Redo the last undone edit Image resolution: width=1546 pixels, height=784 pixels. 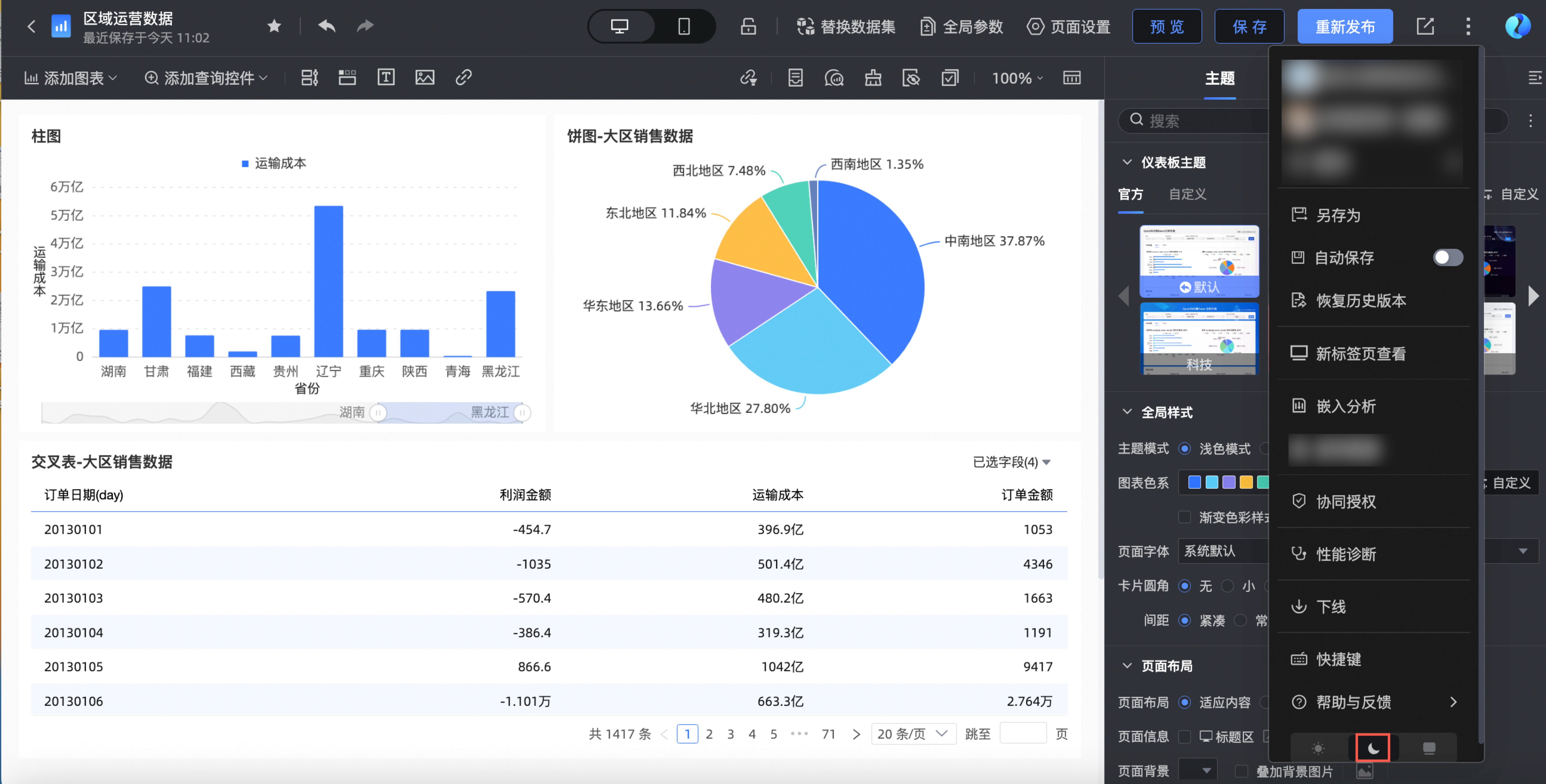tap(365, 26)
